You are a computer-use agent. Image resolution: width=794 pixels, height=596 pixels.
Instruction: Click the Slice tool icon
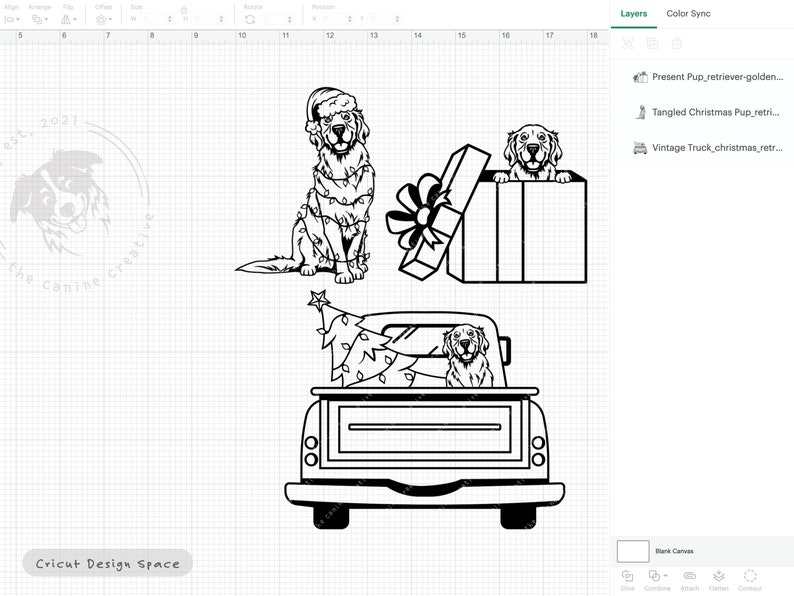pyautogui.click(x=627, y=576)
